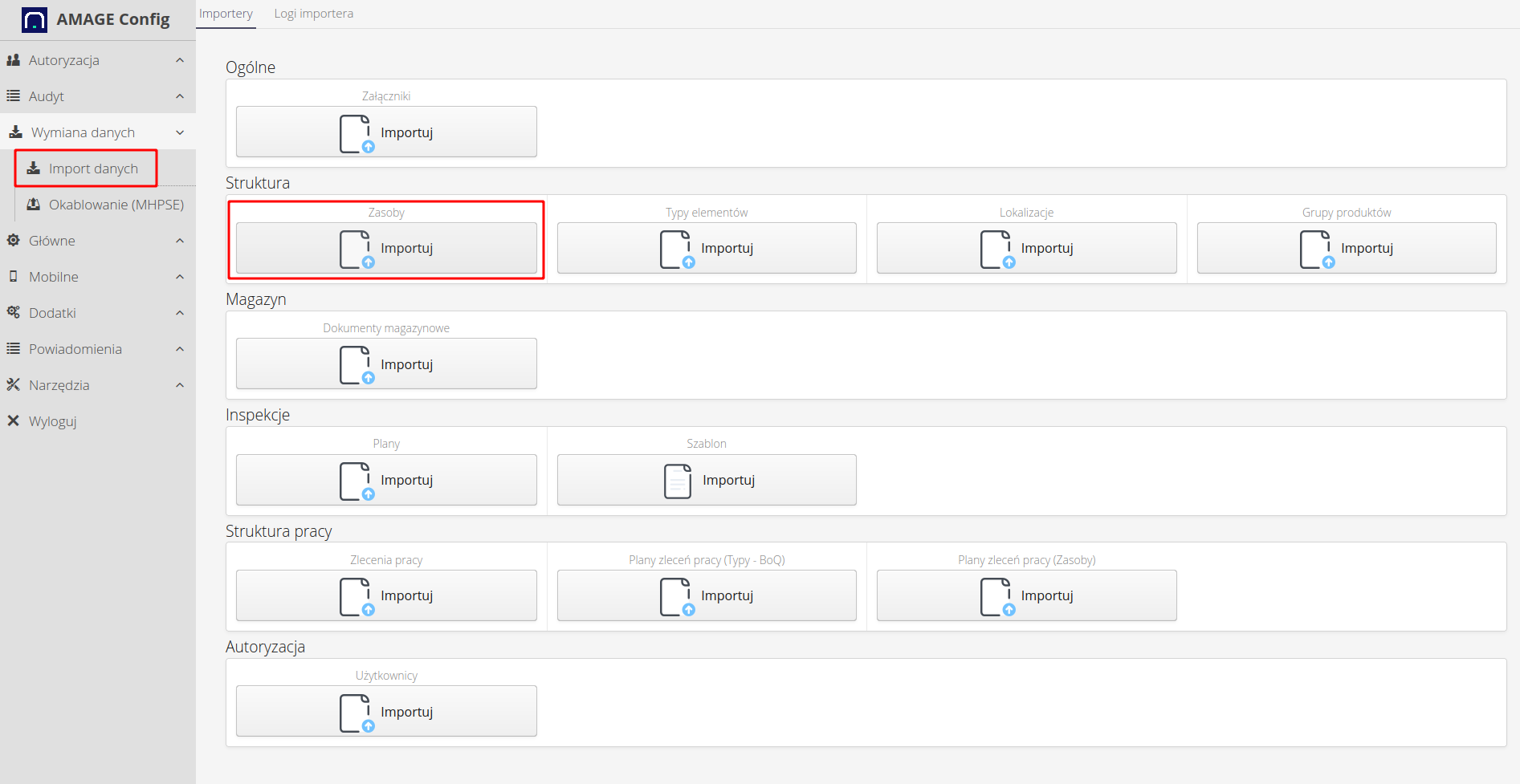The image size is (1520, 784).
Task: Import Zasoby under Struktura
Action: 386,249
